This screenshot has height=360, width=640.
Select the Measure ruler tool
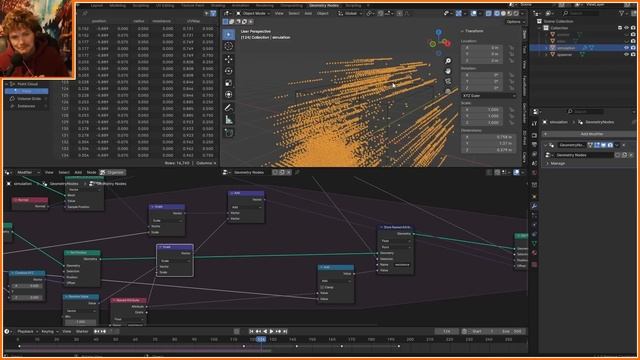[x=229, y=120]
